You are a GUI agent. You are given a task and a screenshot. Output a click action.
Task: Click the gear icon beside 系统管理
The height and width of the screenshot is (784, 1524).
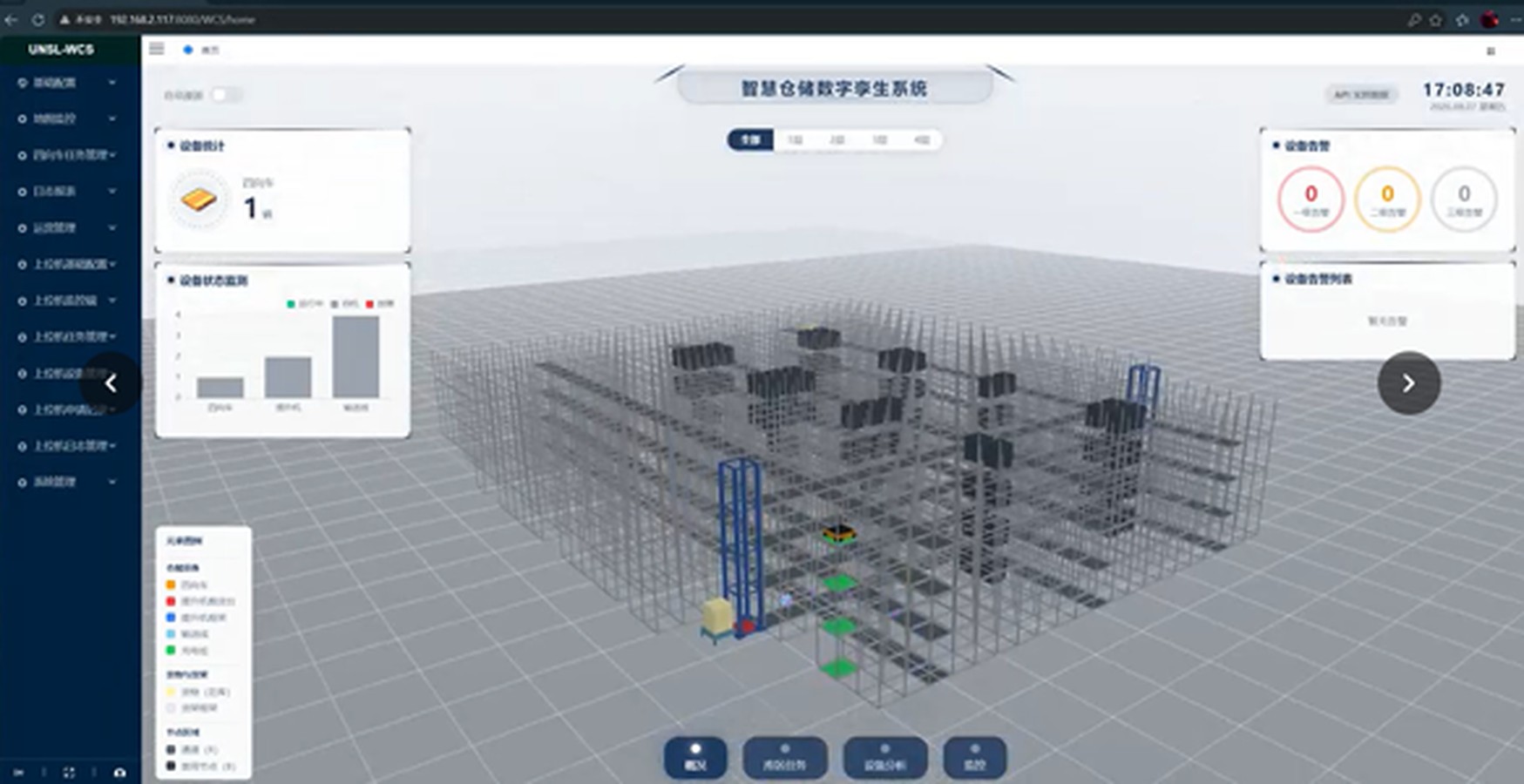point(23,482)
